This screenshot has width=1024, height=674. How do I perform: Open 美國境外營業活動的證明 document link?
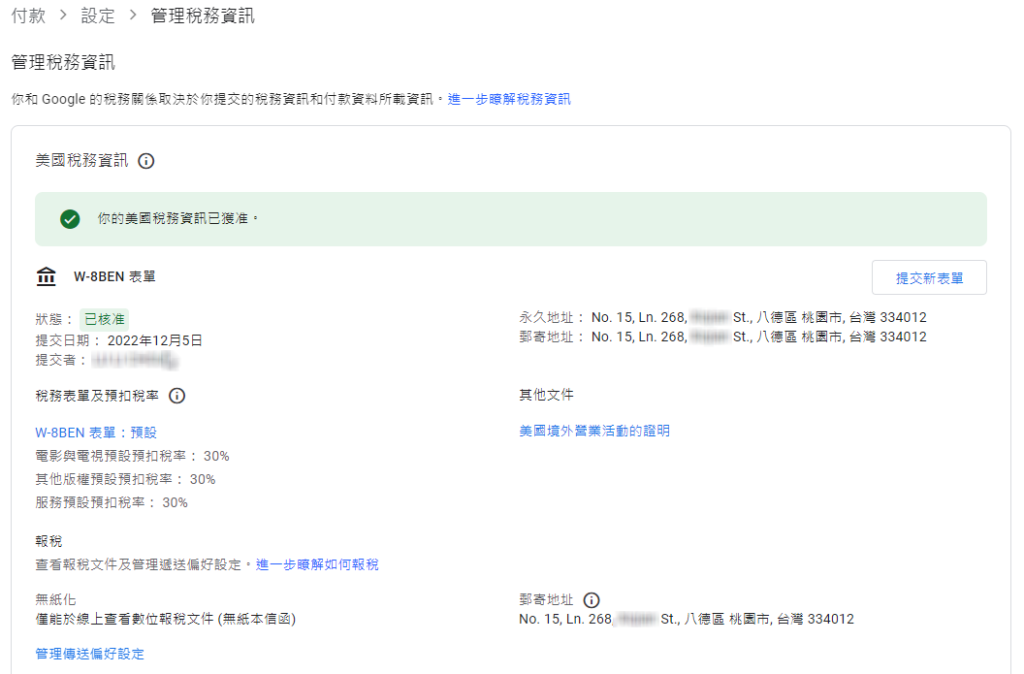pos(594,431)
